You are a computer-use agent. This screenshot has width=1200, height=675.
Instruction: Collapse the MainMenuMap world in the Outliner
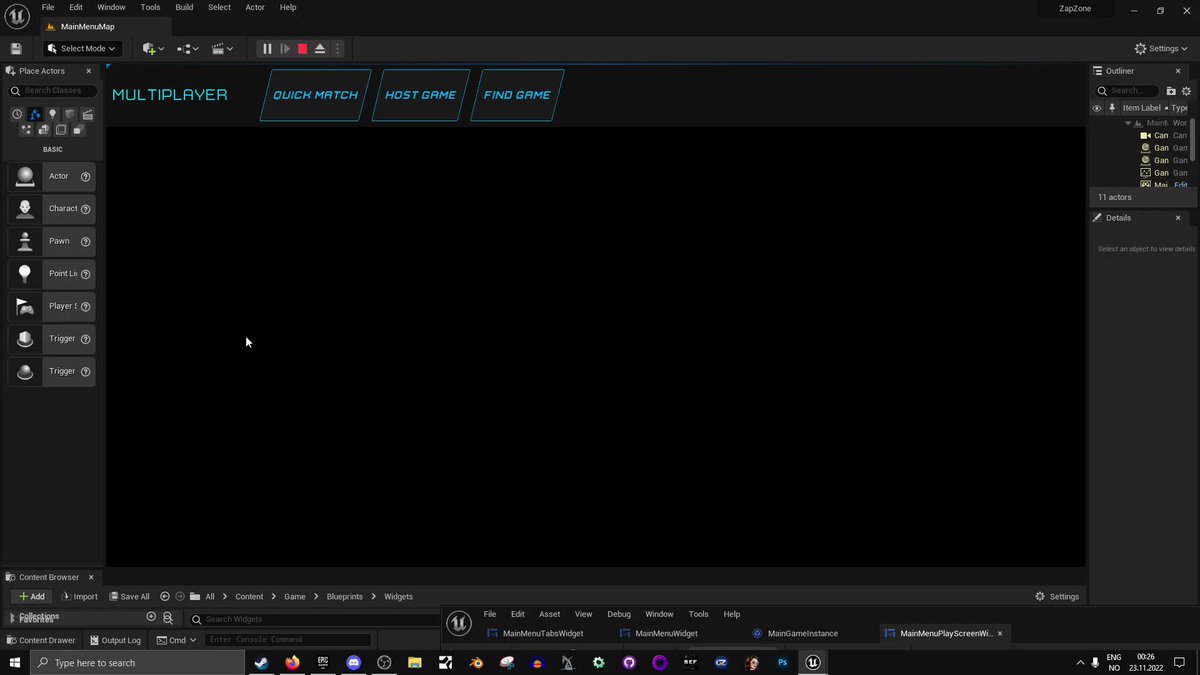pyautogui.click(x=1126, y=122)
